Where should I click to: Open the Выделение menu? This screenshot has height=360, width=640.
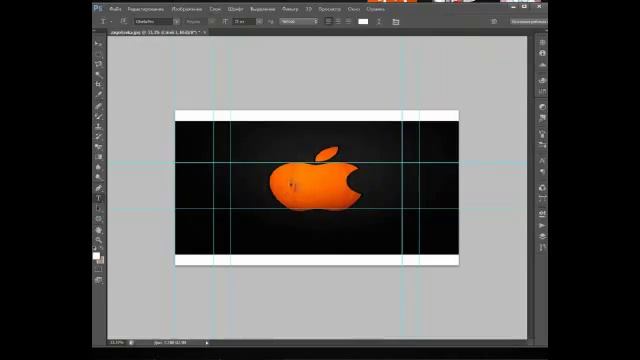pos(262,9)
